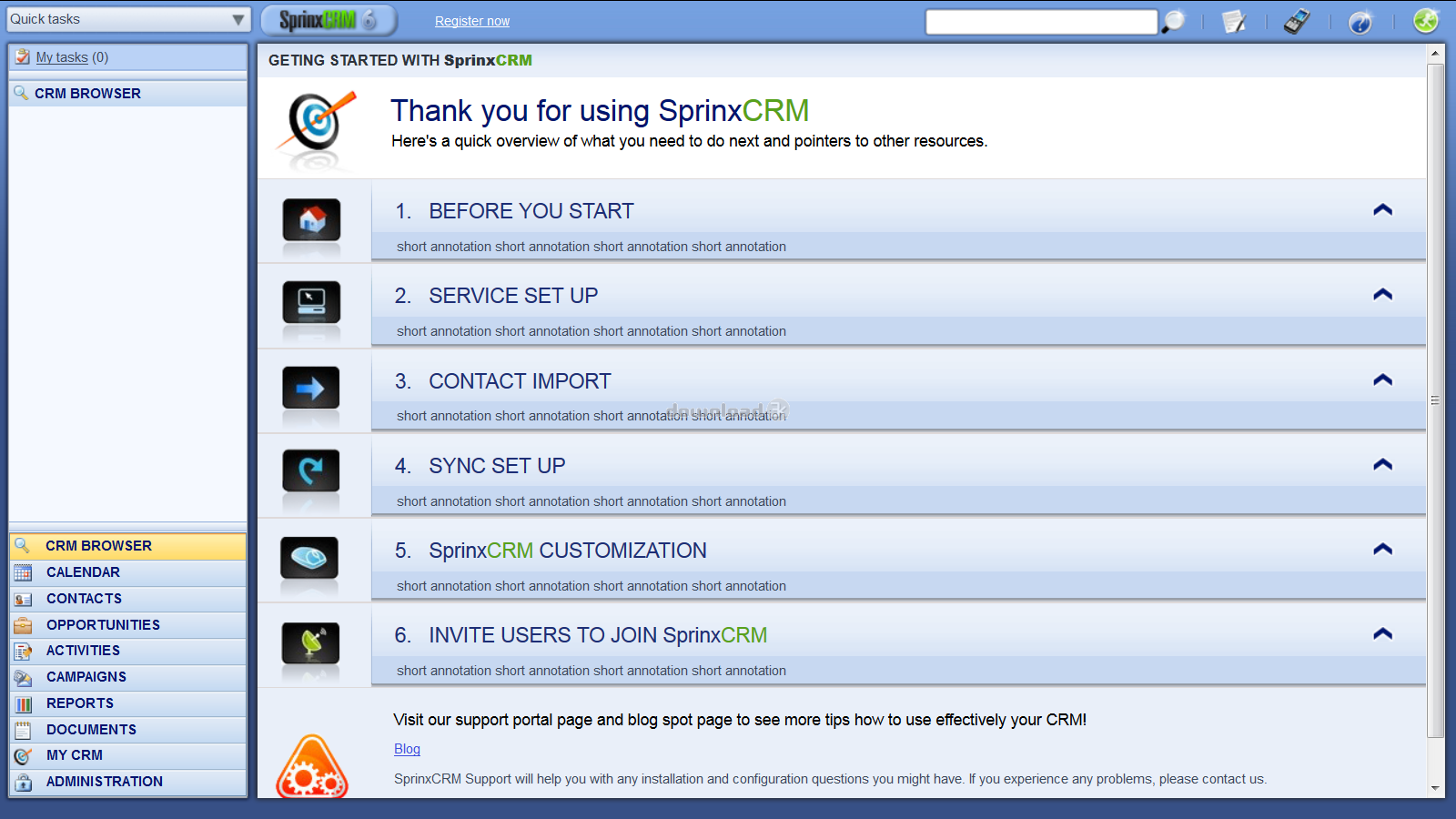Image resolution: width=1456 pixels, height=819 pixels.
Task: Click the eye icon for SprinxCRM Customization
Action: click(x=309, y=558)
